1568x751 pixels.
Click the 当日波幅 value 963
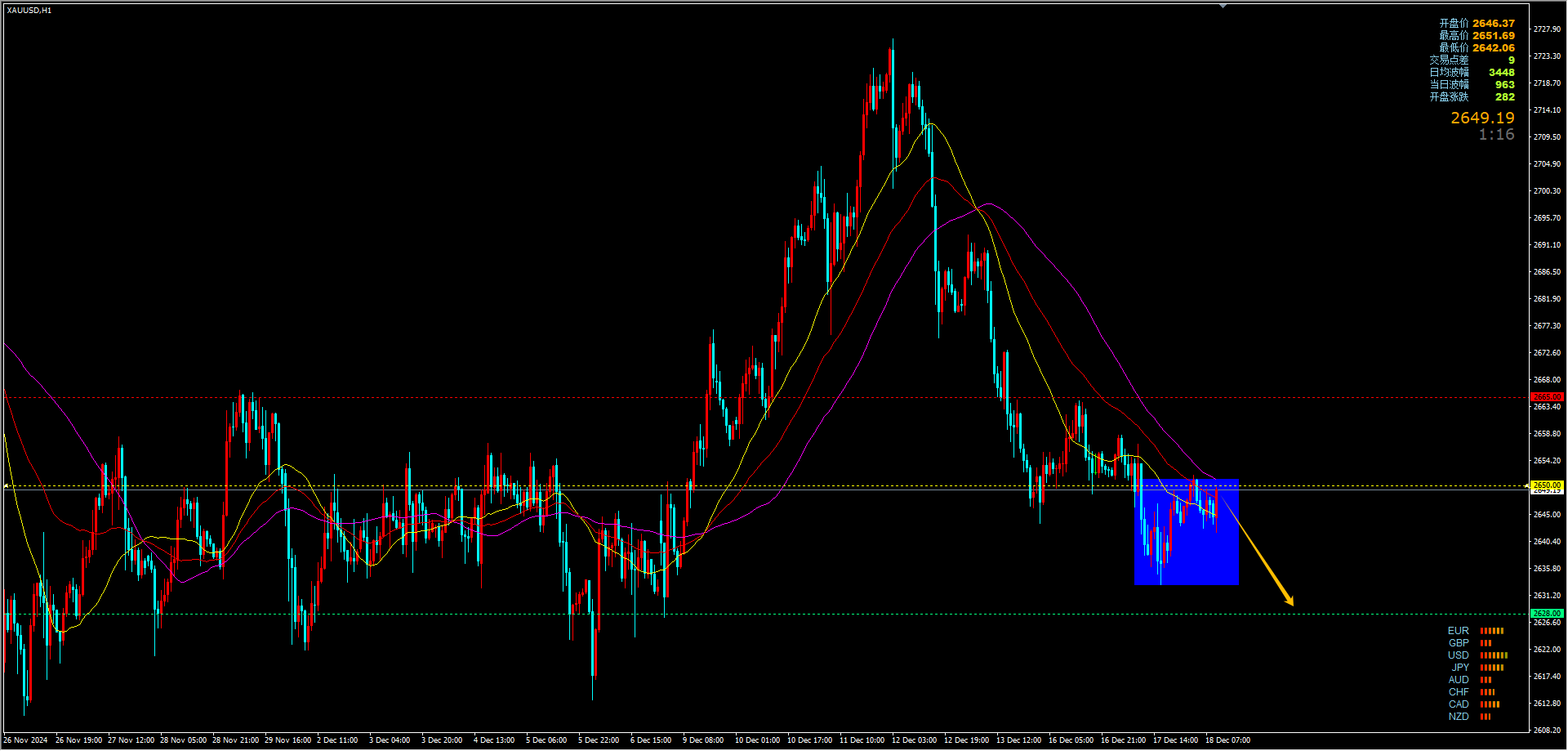1504,85
